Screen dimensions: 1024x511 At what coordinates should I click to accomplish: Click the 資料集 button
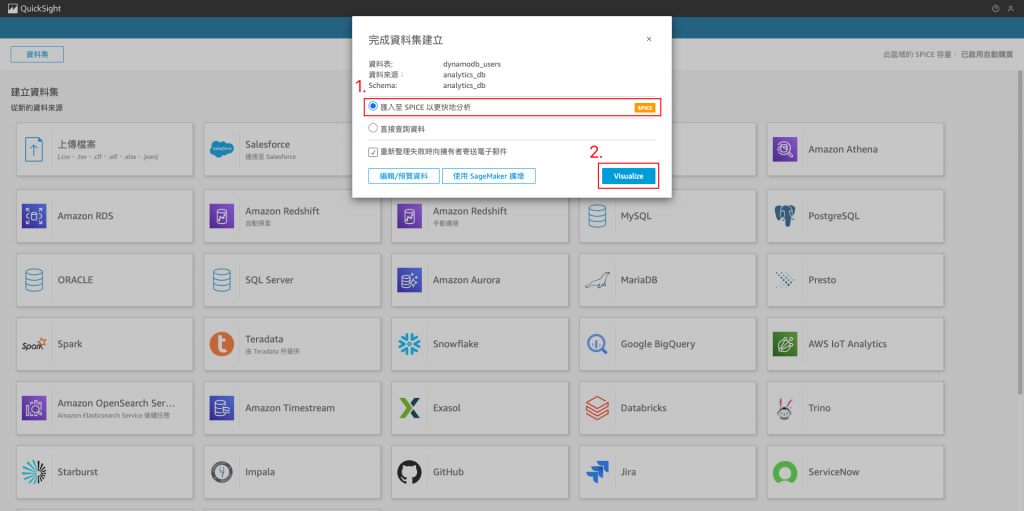click(37, 55)
